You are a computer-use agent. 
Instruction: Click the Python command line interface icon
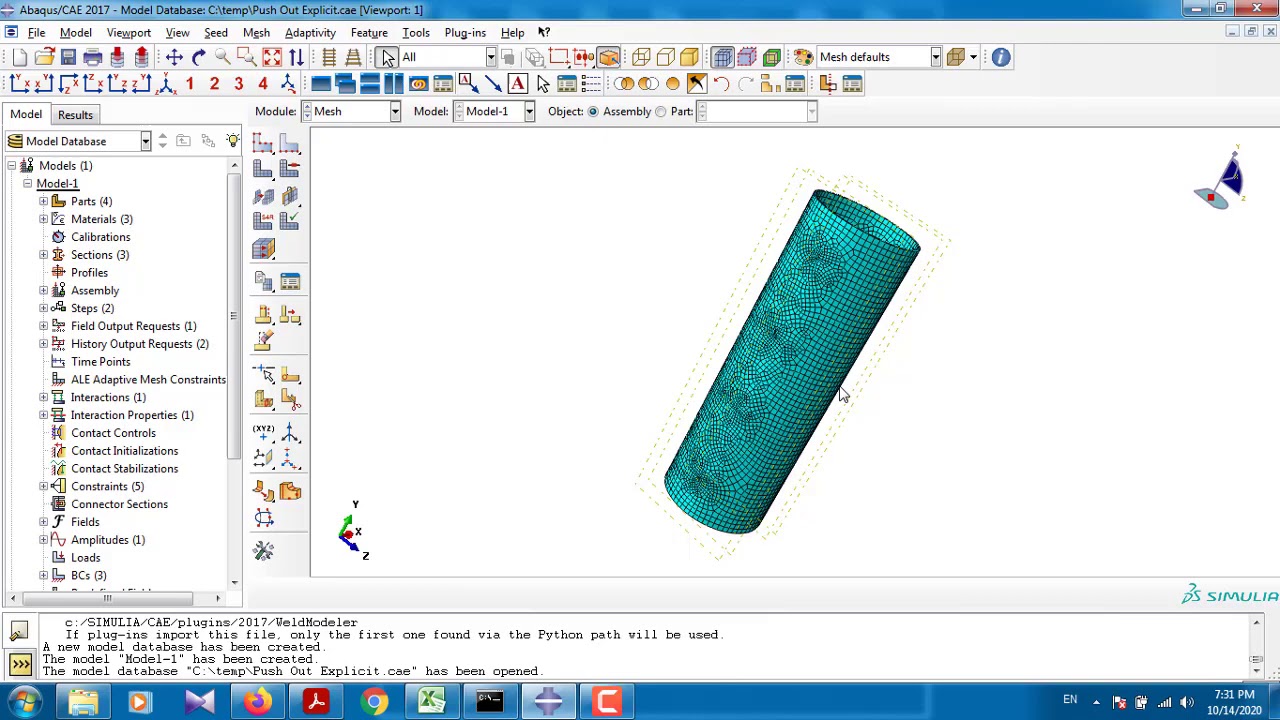pos(20,663)
